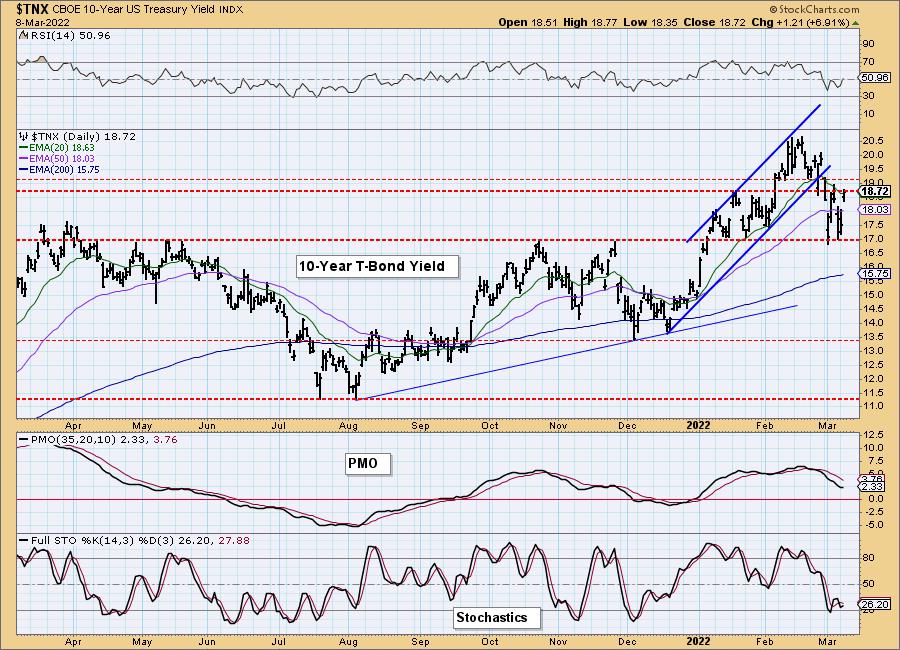This screenshot has height=650, width=900.
Task: Click the '$TNX (Daily) 18.72' legend
Action: [83, 137]
